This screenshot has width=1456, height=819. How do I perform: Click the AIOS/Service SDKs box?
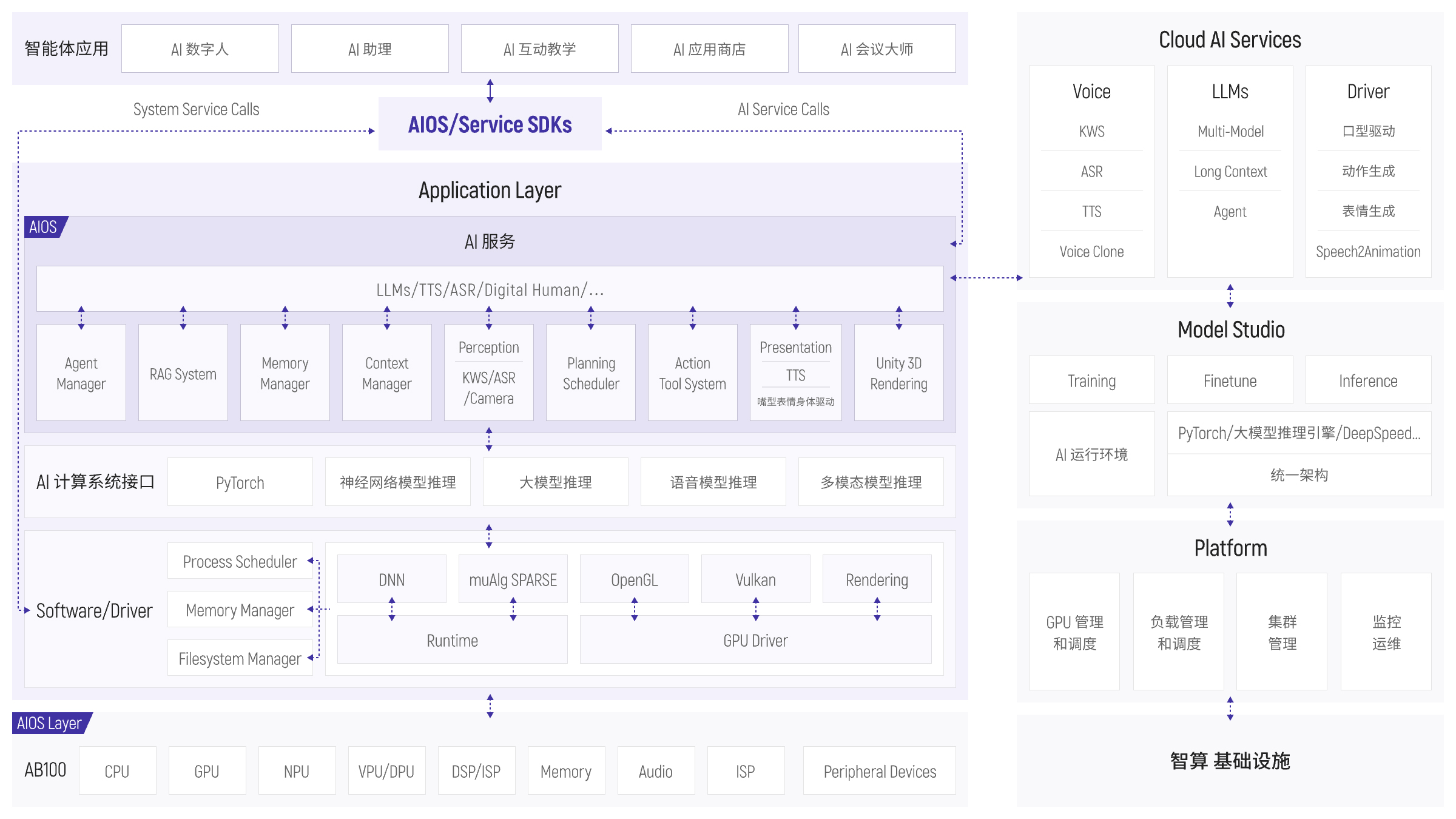490,124
